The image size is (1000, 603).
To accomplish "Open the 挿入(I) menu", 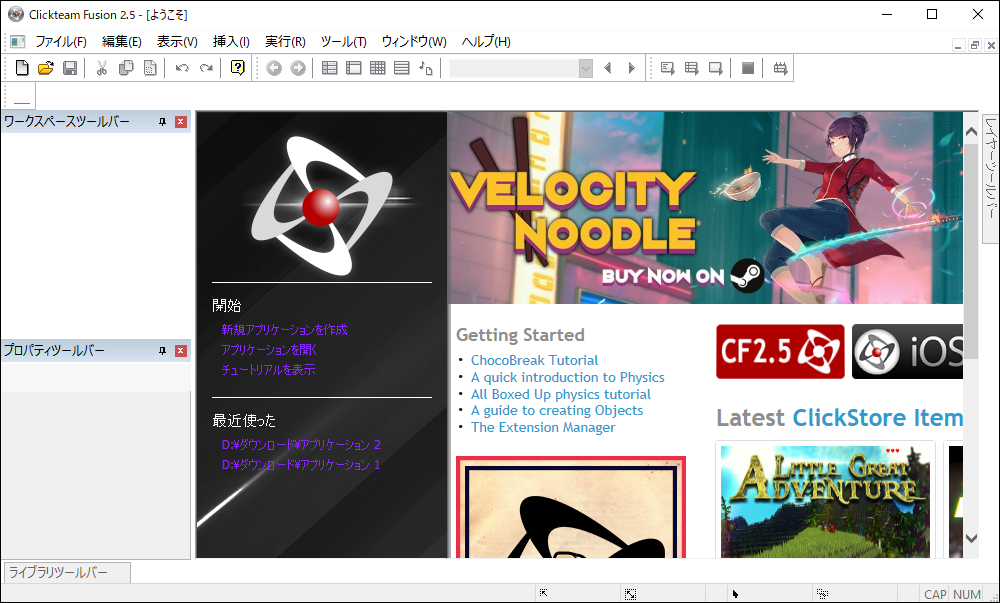I will coord(231,42).
